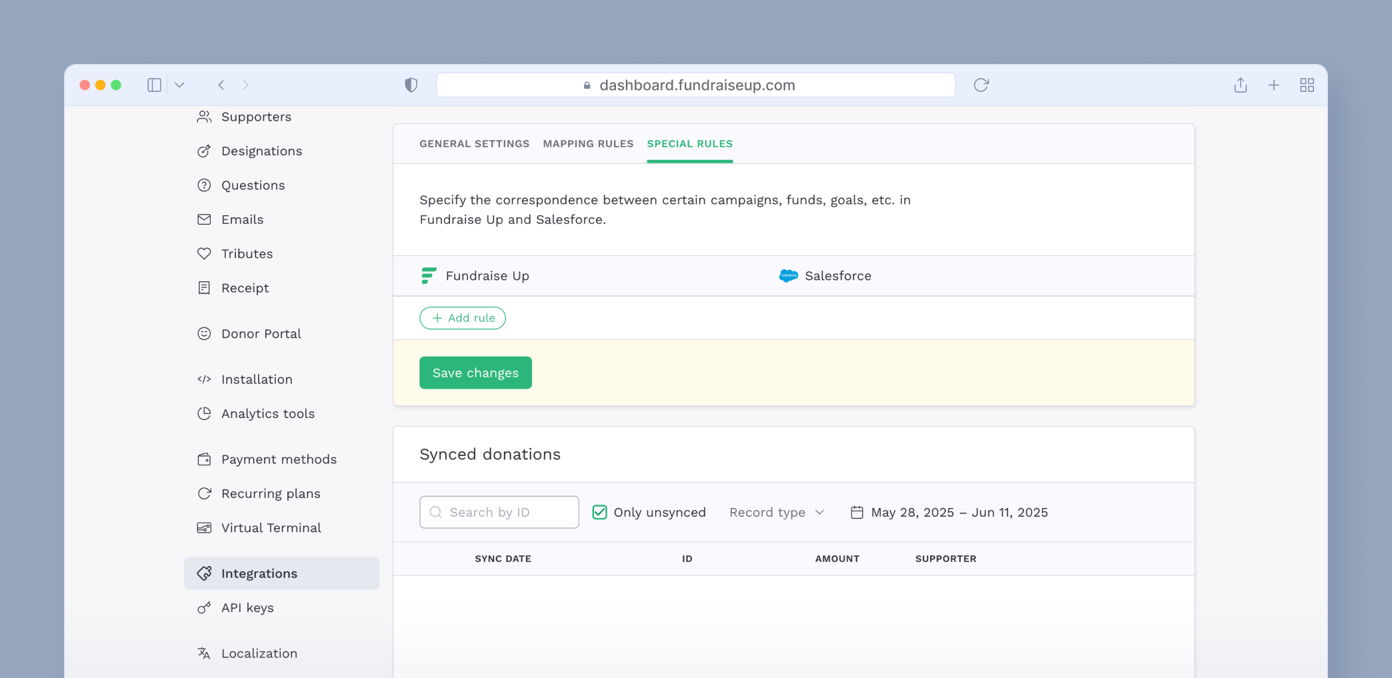1392x678 pixels.
Task: Click the Save changes button
Action: (x=475, y=372)
